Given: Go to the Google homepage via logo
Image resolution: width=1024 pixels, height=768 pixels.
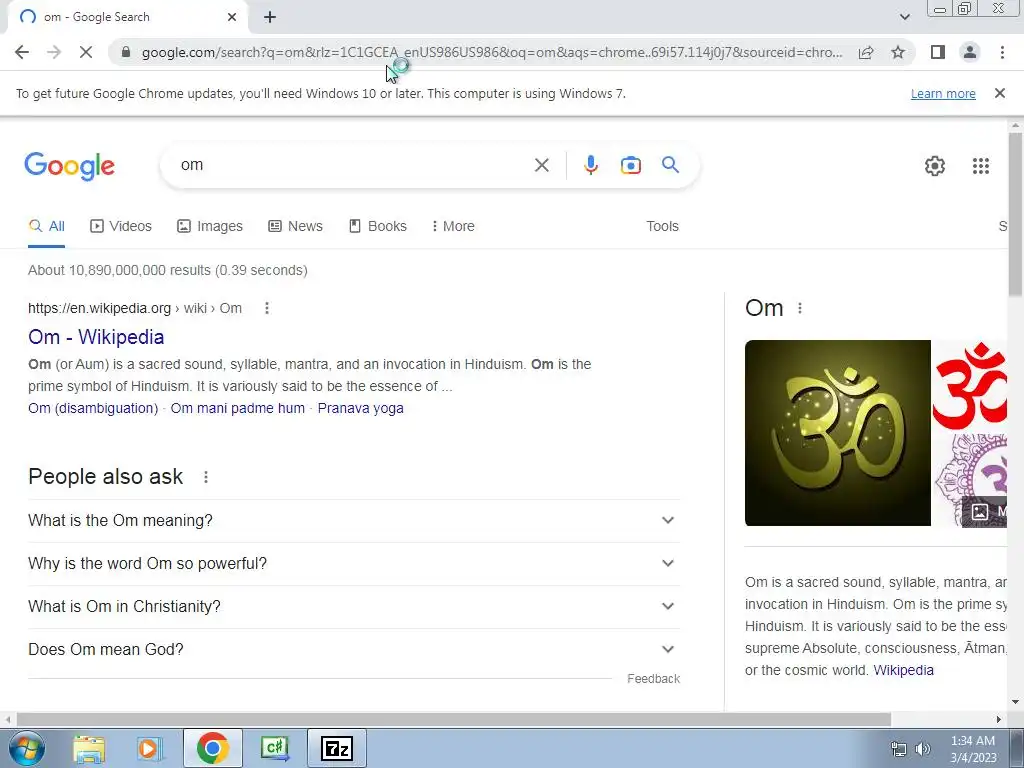Looking at the screenshot, I should (69, 166).
